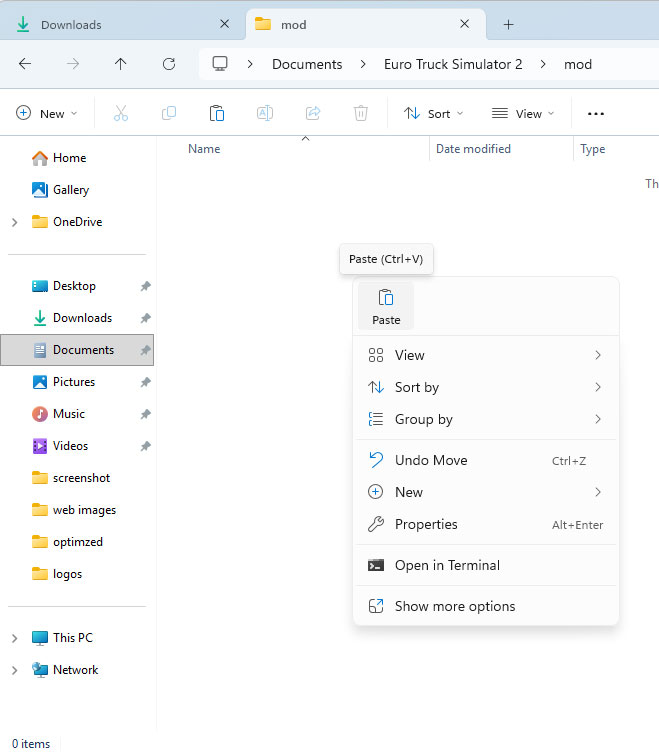Open optimzed folder in sidebar

(x=77, y=542)
